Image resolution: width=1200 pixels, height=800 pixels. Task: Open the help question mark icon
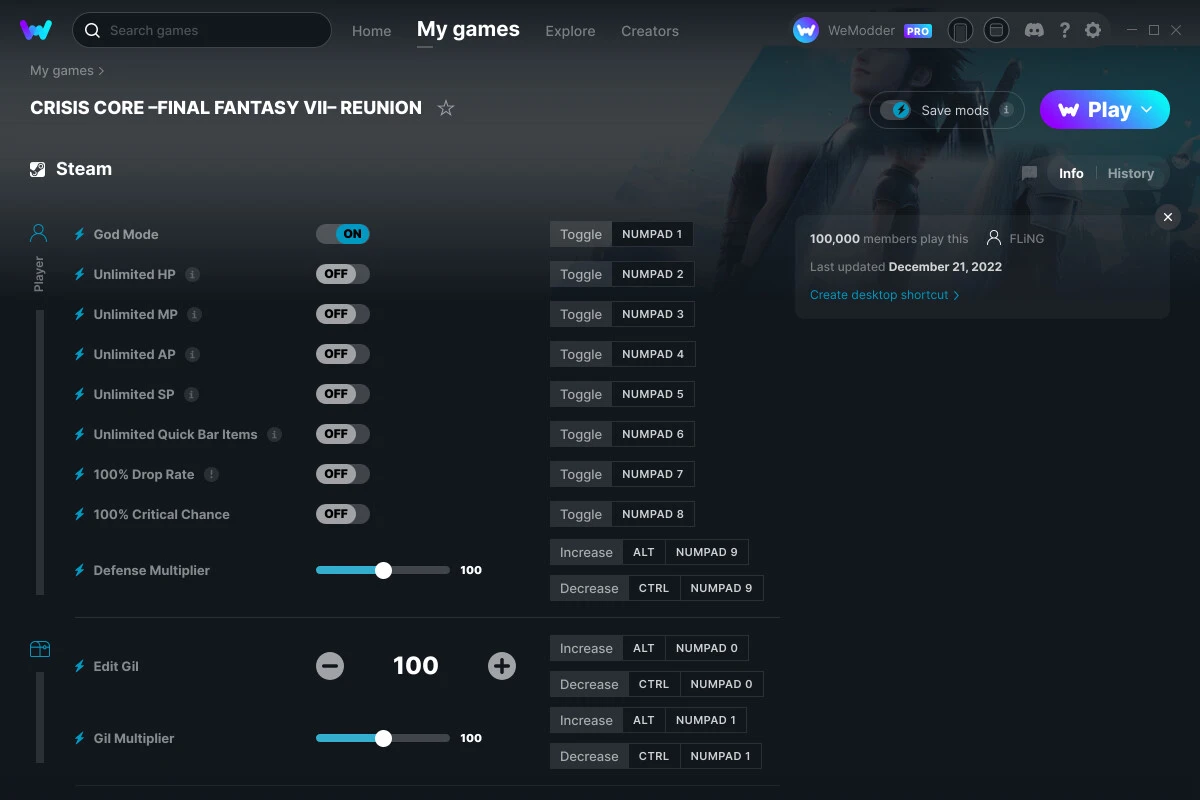click(x=1064, y=30)
